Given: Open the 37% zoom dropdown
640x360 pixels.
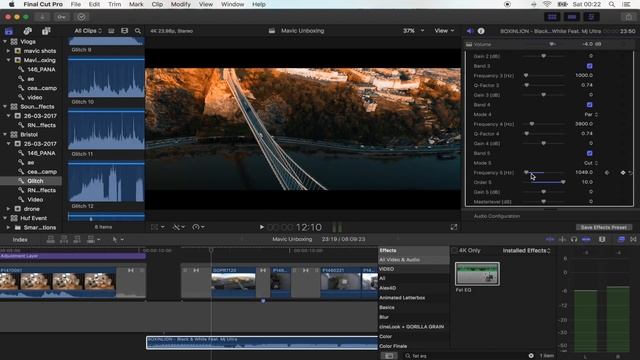Looking at the screenshot, I should click(x=413, y=31).
